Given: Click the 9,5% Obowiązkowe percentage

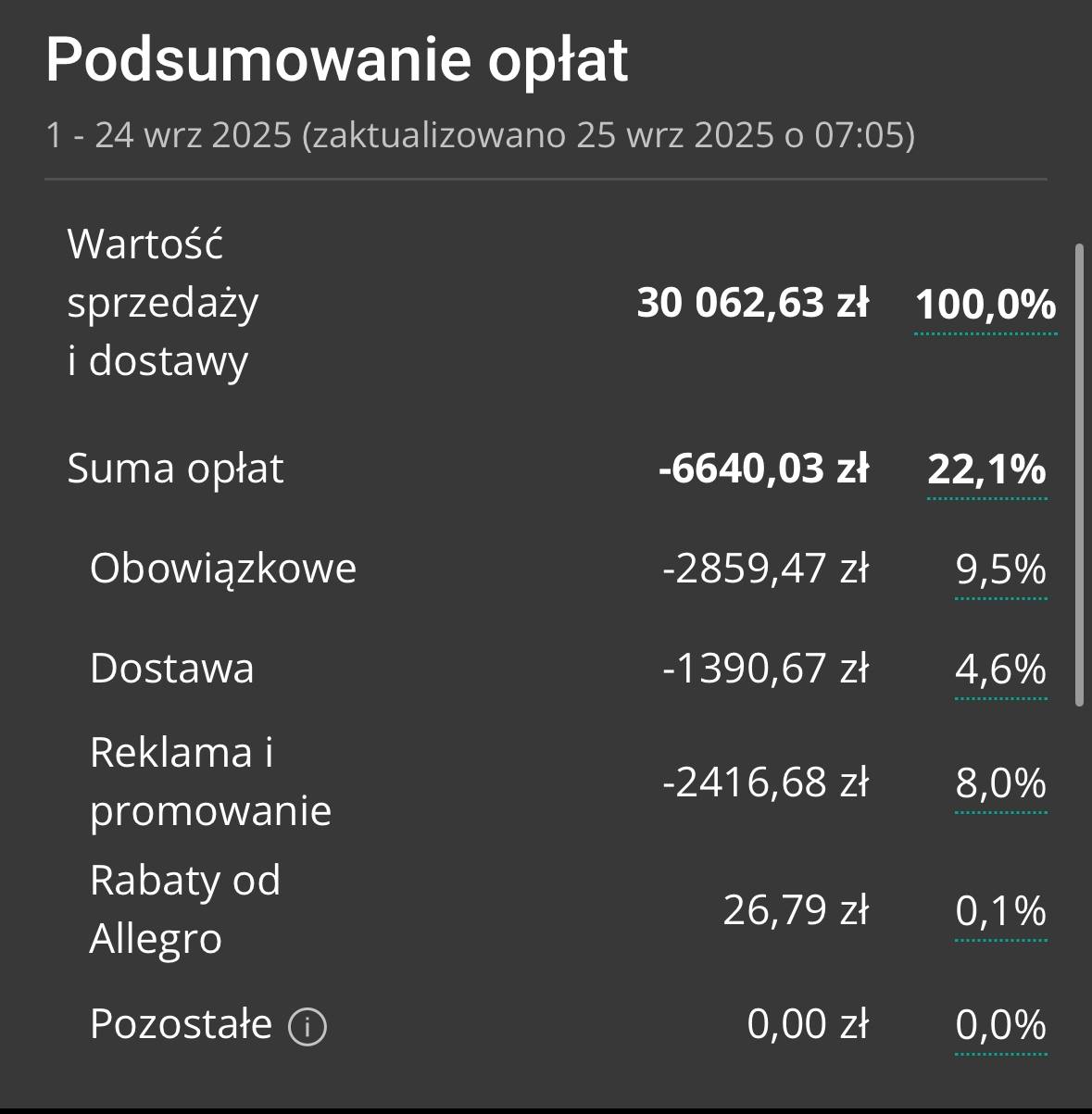Looking at the screenshot, I should click(x=1000, y=569).
